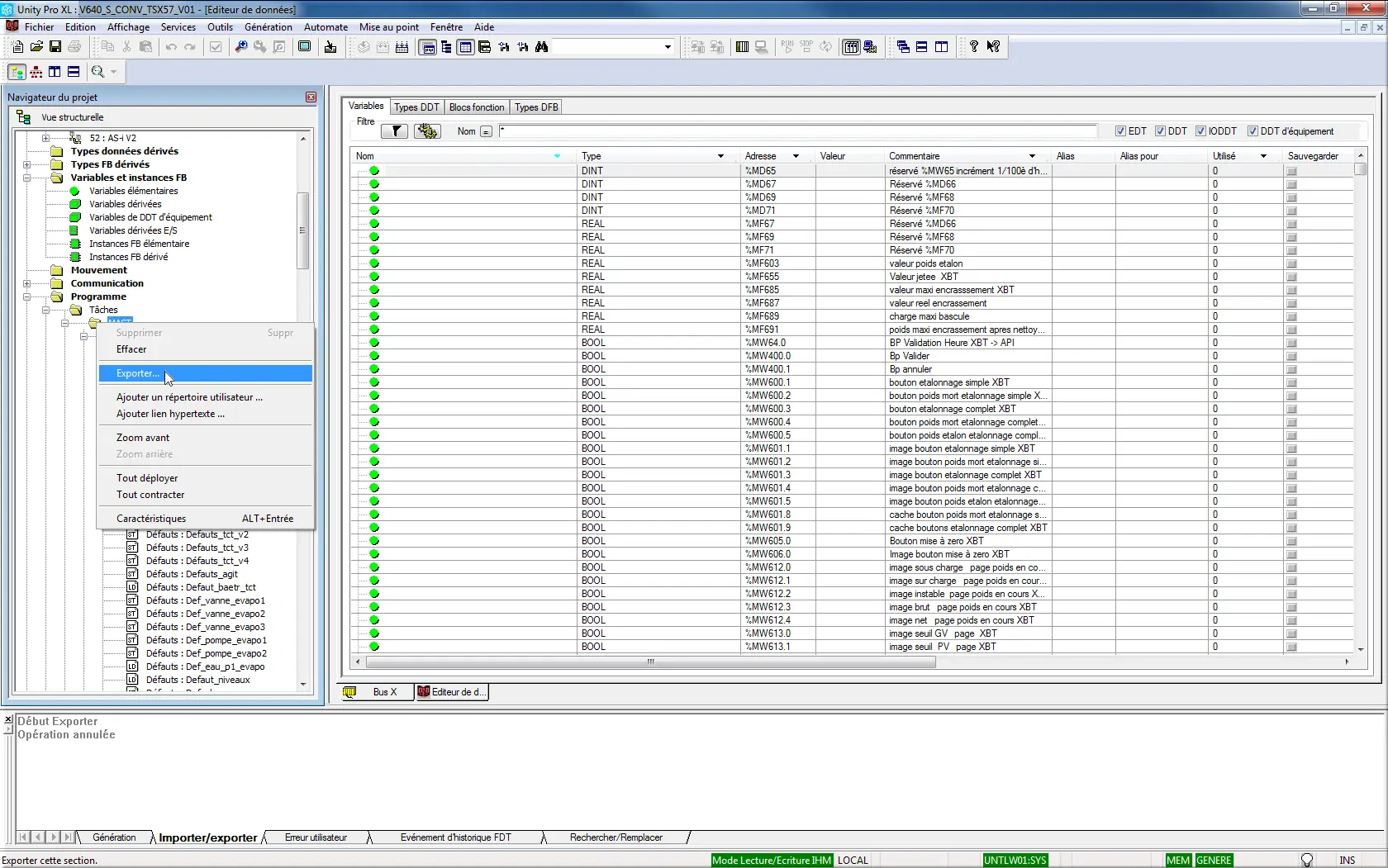Toggle Sauvegarder box for %MD67 row
Screen dimensions: 1388x868
1291,184
